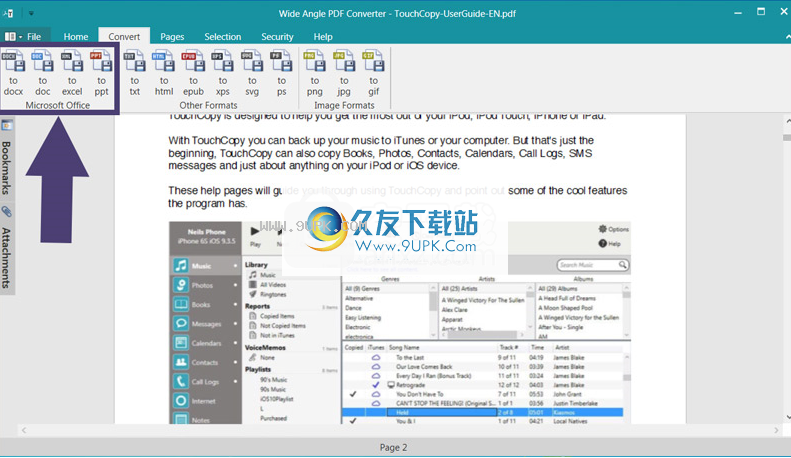This screenshot has height=458, width=791.
Task: Click the vertical scrollbar thumb
Action: 787,137
